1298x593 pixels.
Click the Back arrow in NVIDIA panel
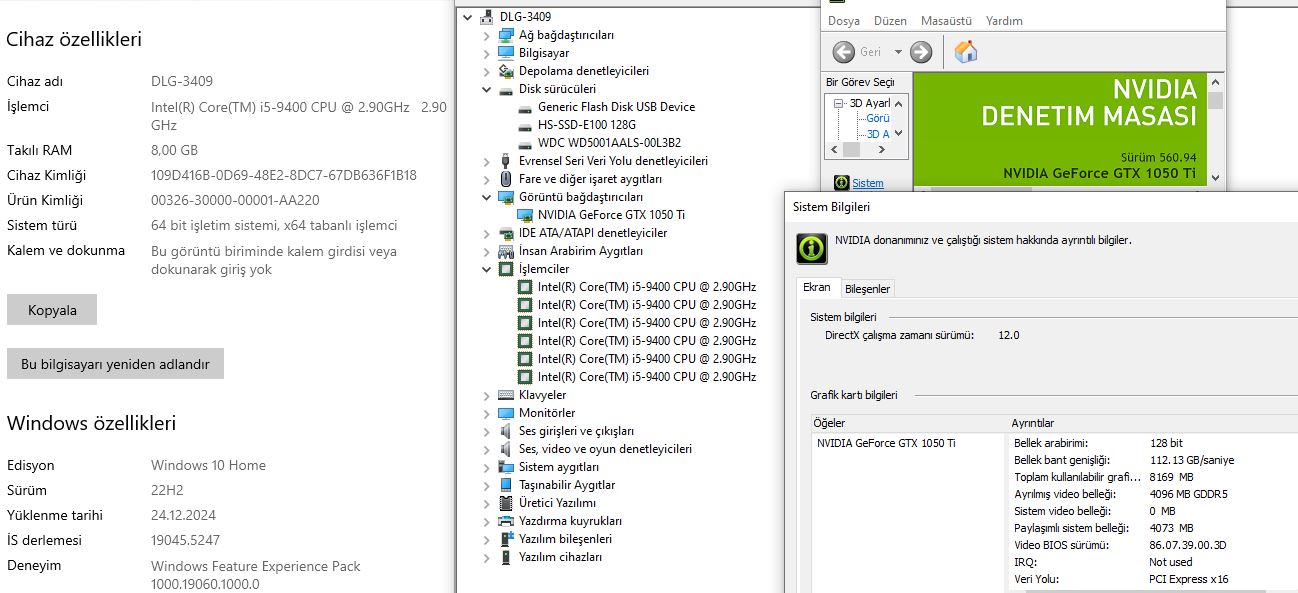click(x=844, y=52)
